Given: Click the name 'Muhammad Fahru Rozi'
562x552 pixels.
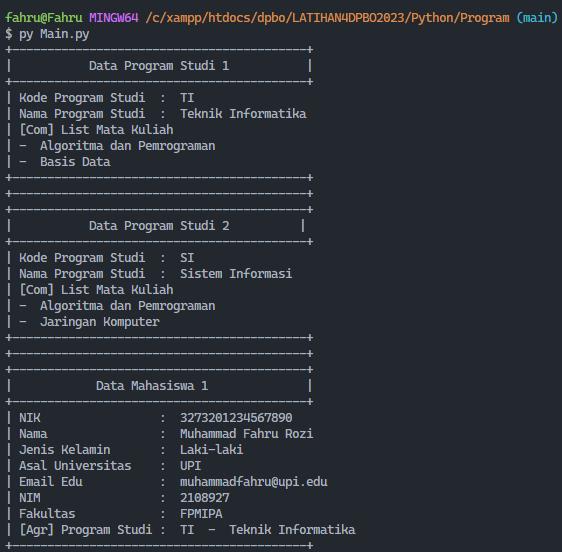Looking at the screenshot, I should click(x=247, y=434).
